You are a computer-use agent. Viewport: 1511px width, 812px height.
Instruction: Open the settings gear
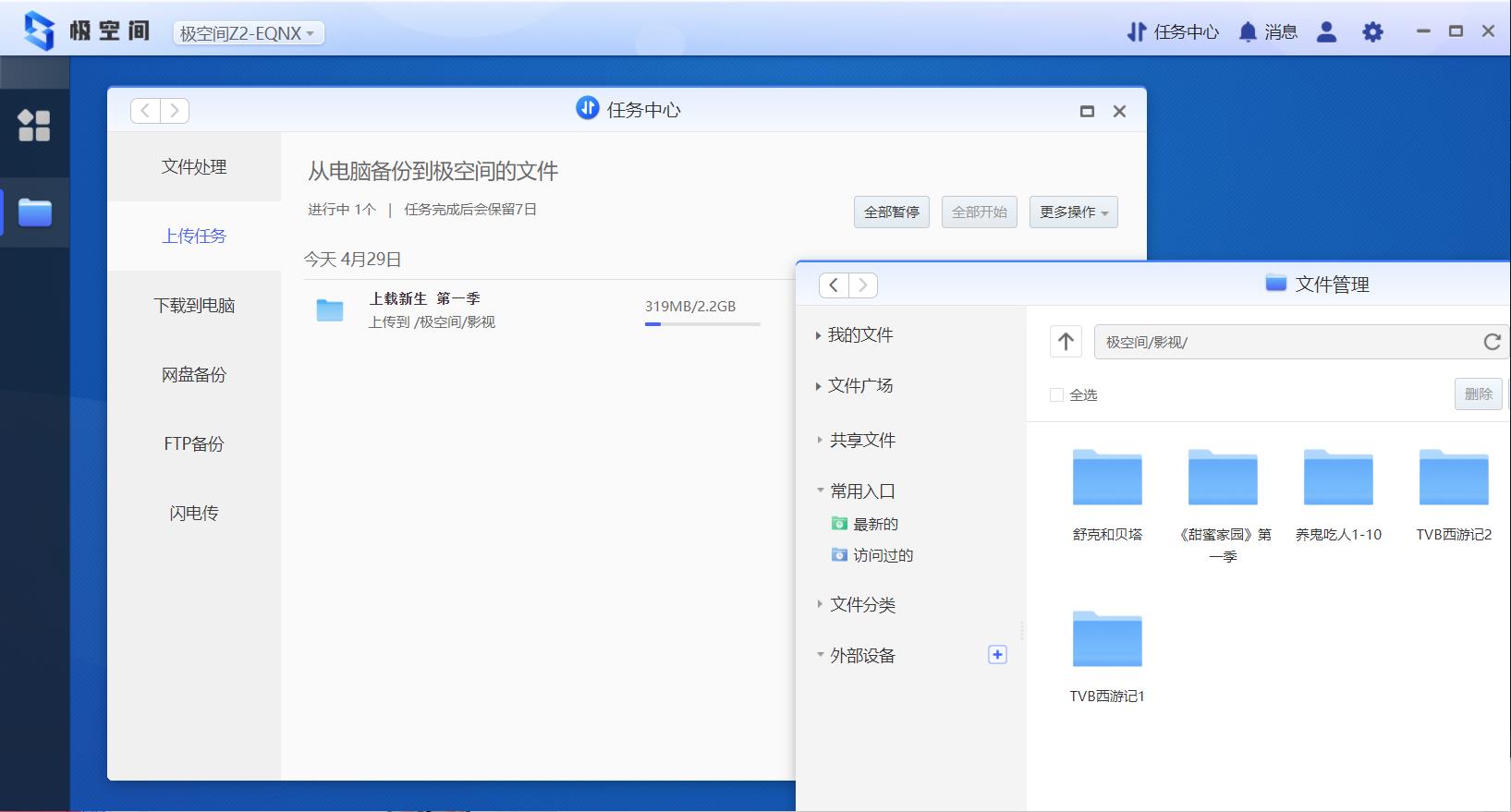coord(1372,32)
